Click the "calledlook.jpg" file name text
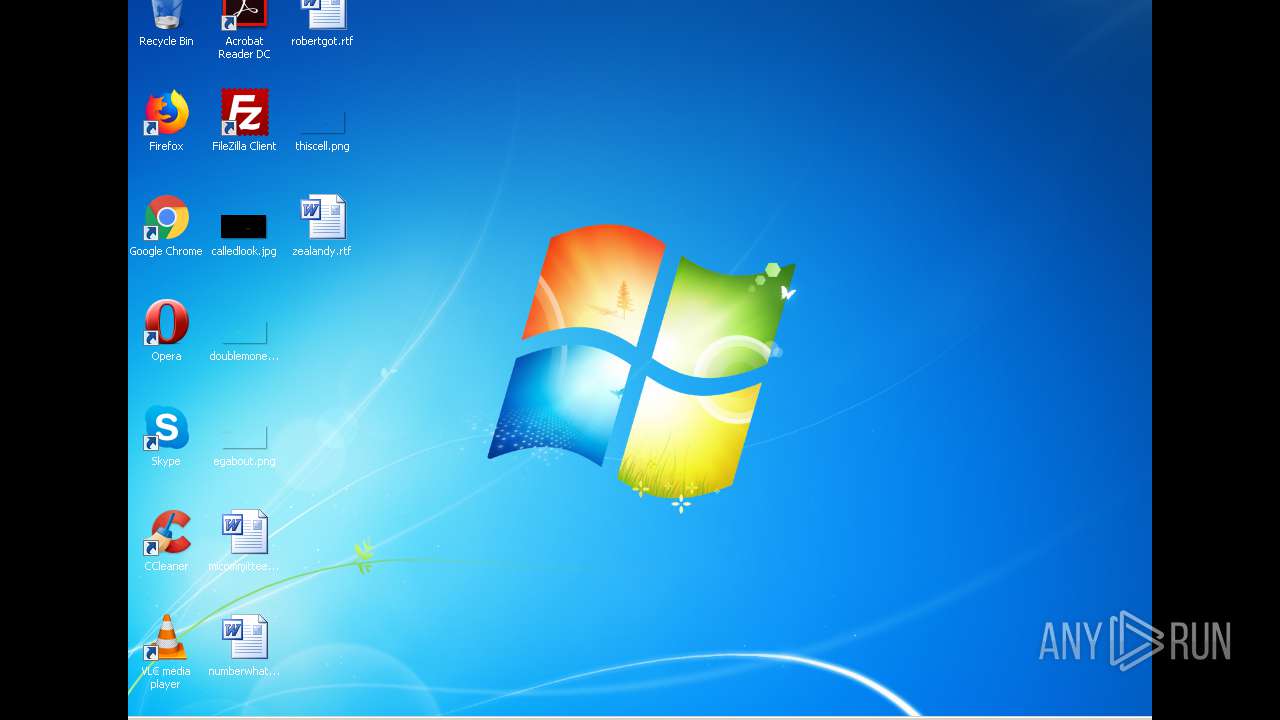 point(244,251)
